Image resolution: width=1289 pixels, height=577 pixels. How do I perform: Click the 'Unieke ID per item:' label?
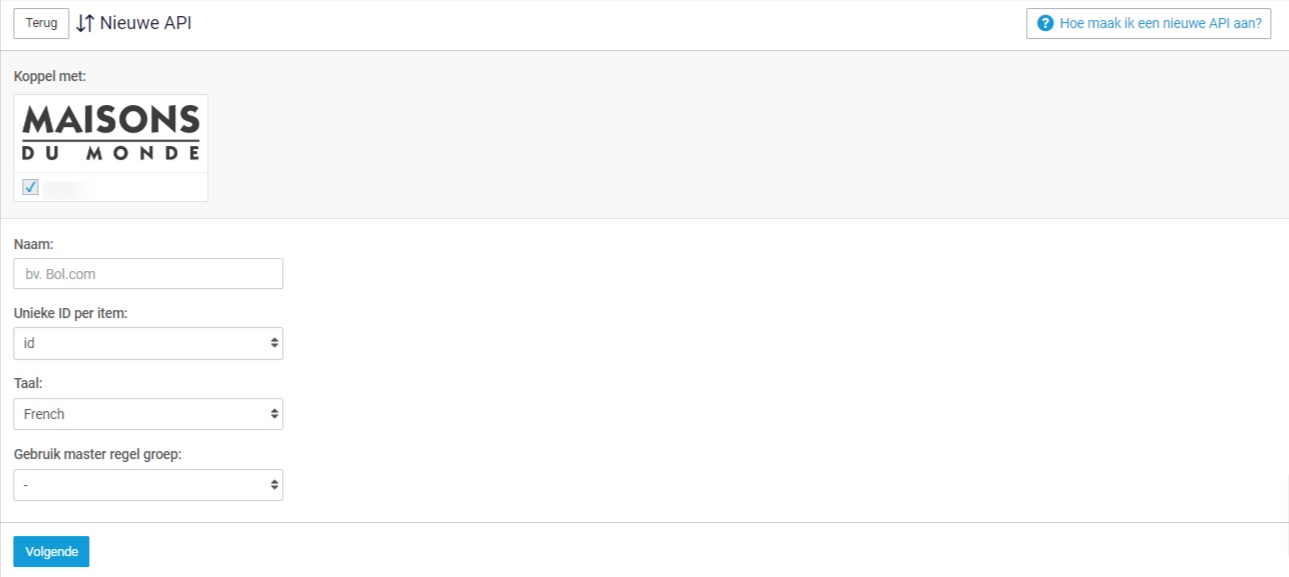click(x=71, y=313)
